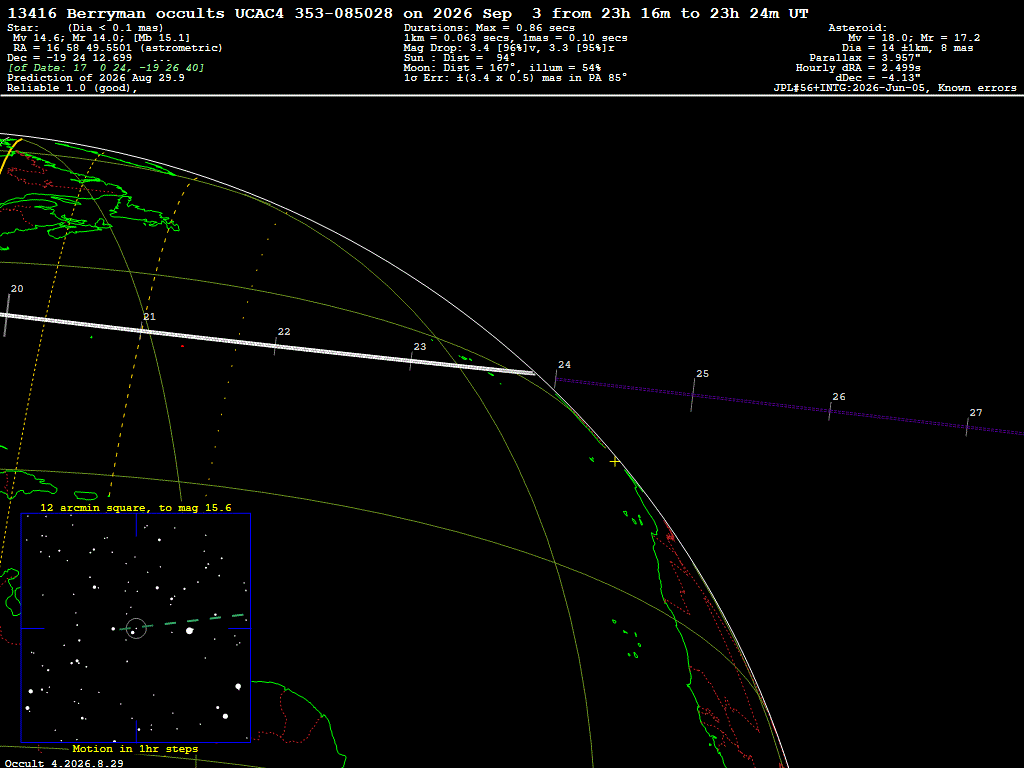The image size is (1024, 768).
Task: Click the yellow cross marker on globe edge
Action: coord(615,462)
